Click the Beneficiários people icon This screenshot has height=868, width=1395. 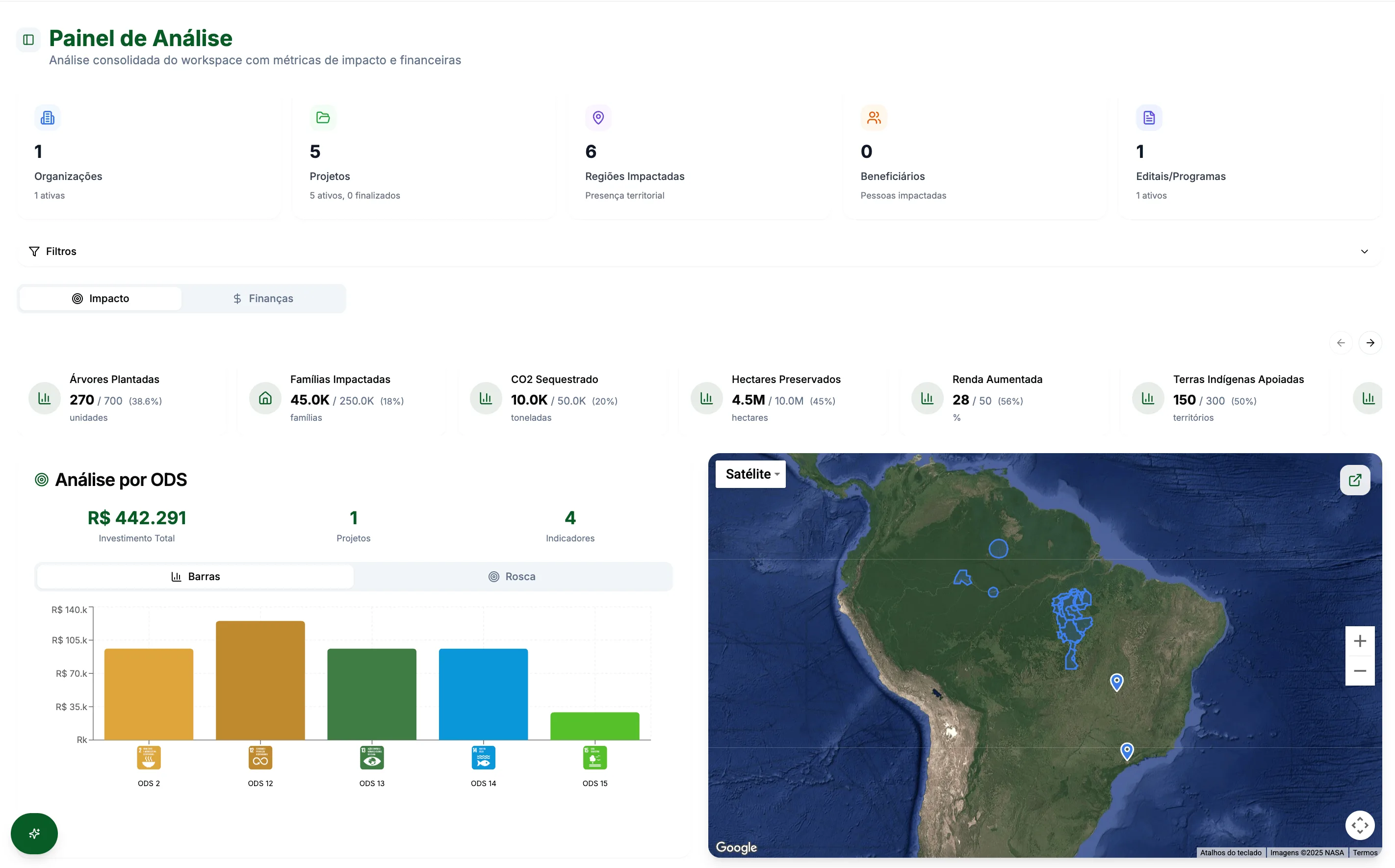coord(874,118)
